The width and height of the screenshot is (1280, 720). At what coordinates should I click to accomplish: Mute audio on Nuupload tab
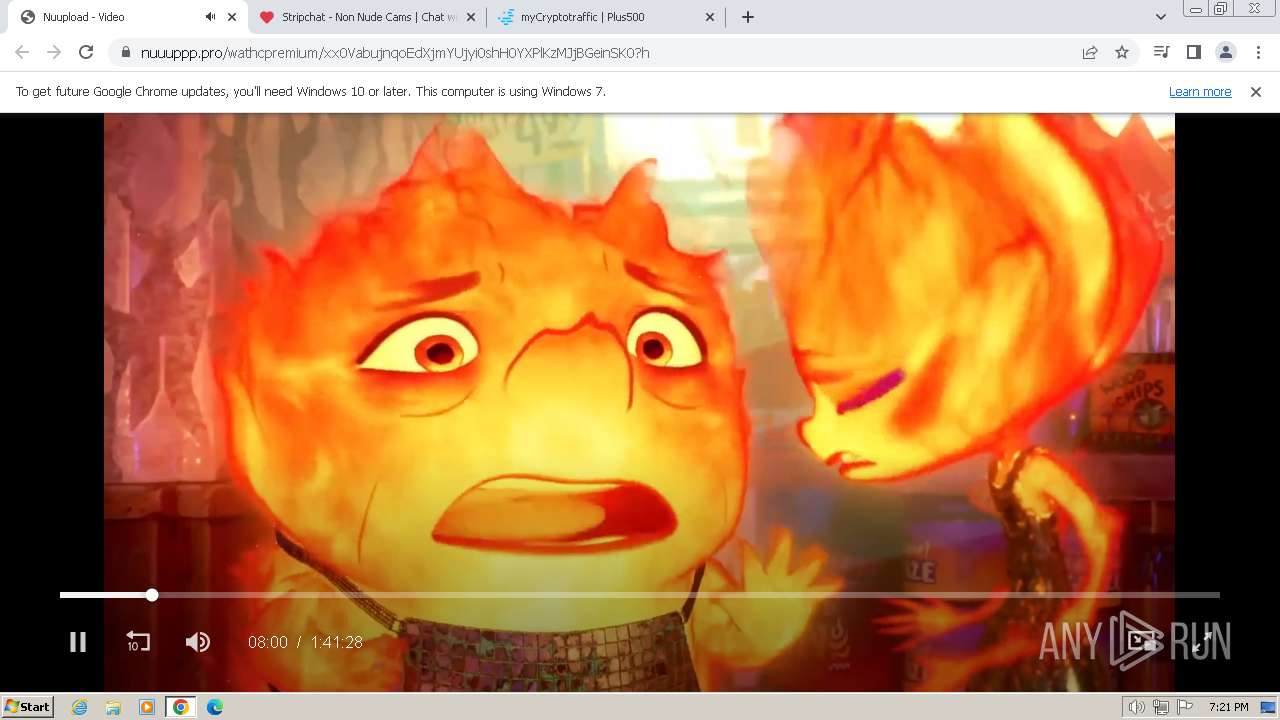click(210, 17)
